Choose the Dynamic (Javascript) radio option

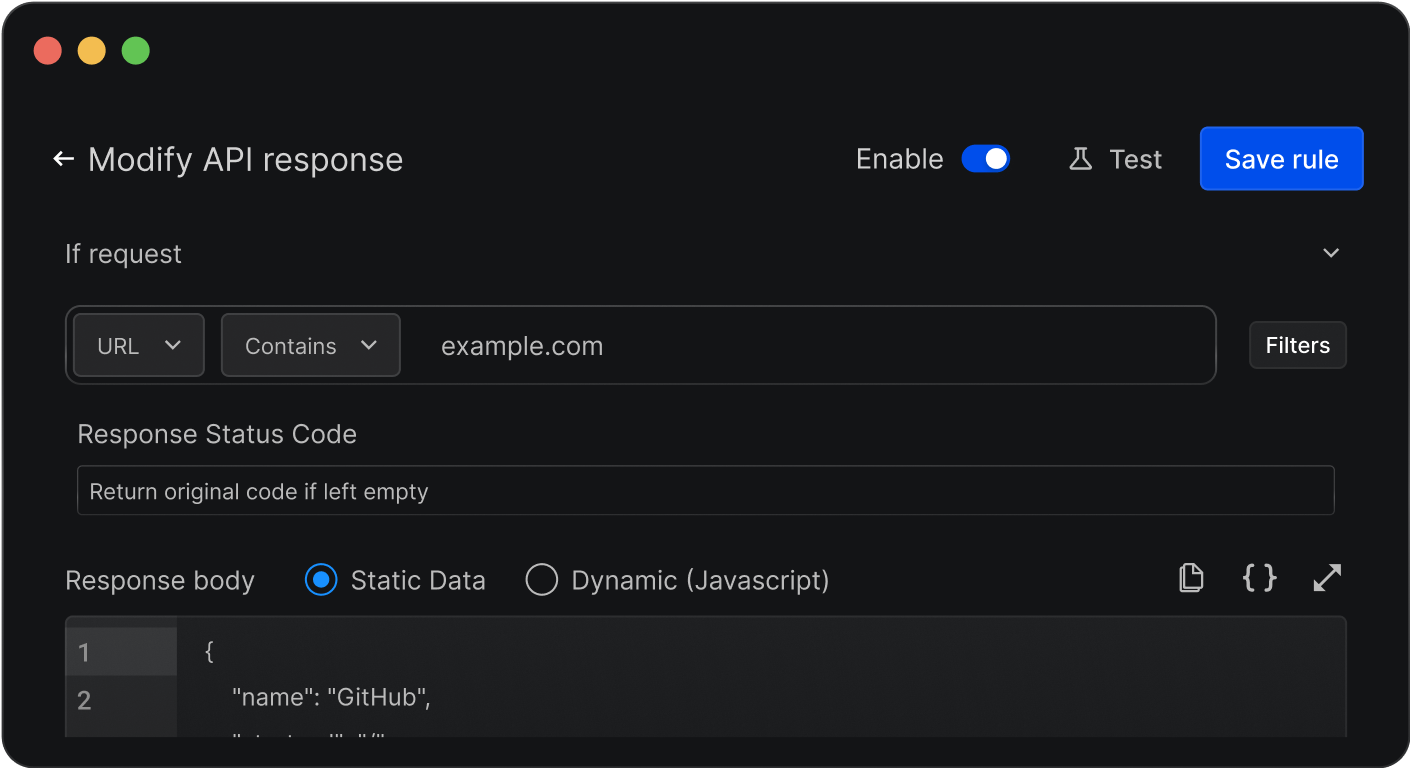(541, 580)
